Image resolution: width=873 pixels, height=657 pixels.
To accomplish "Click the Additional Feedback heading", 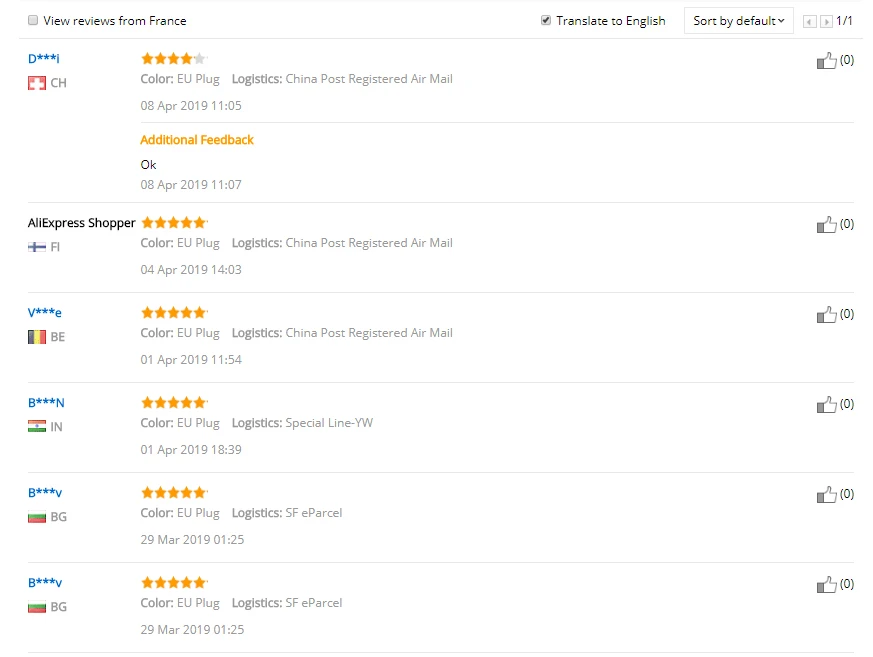I will click(x=197, y=140).
